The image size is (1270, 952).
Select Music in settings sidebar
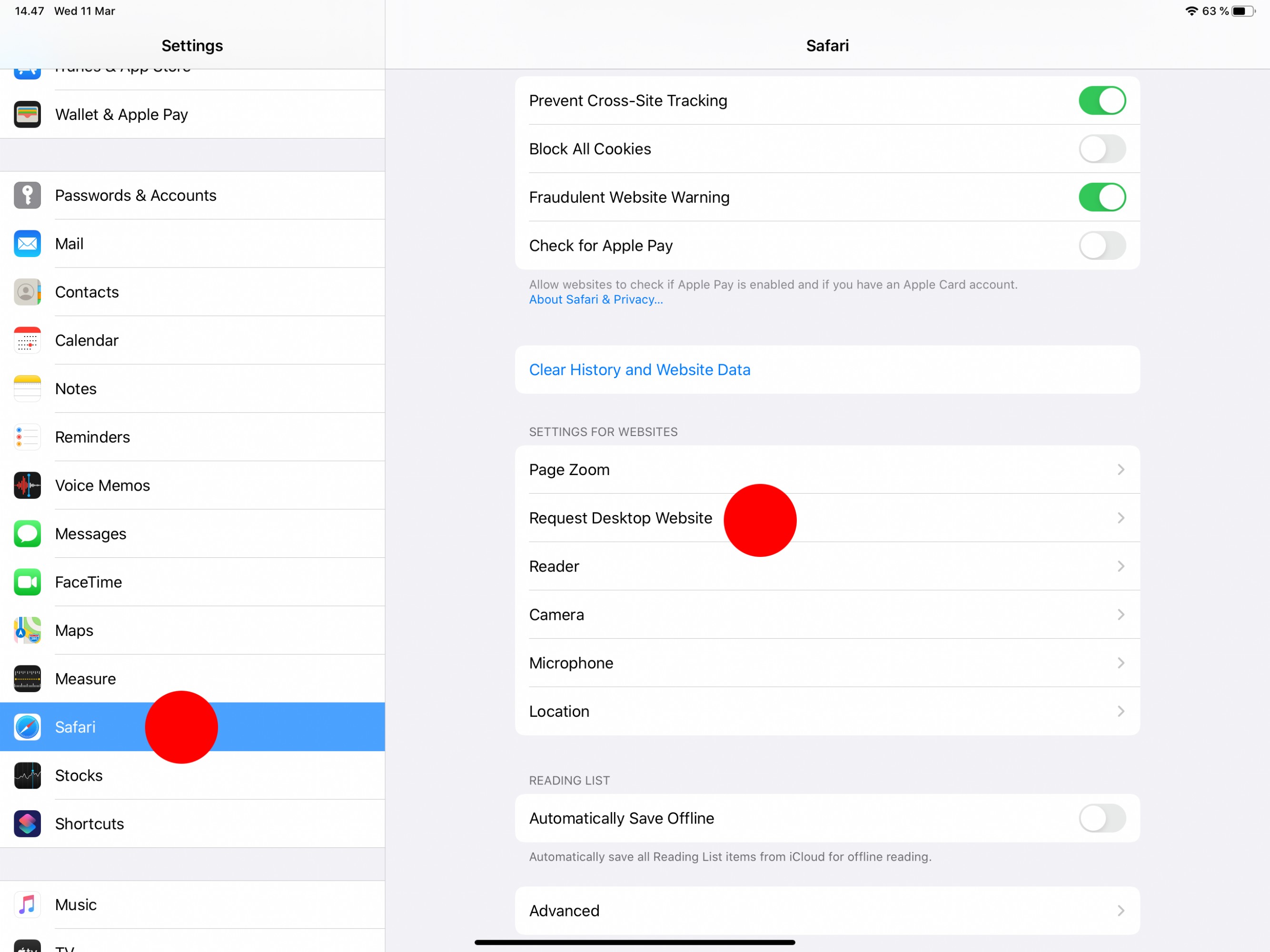(192, 904)
